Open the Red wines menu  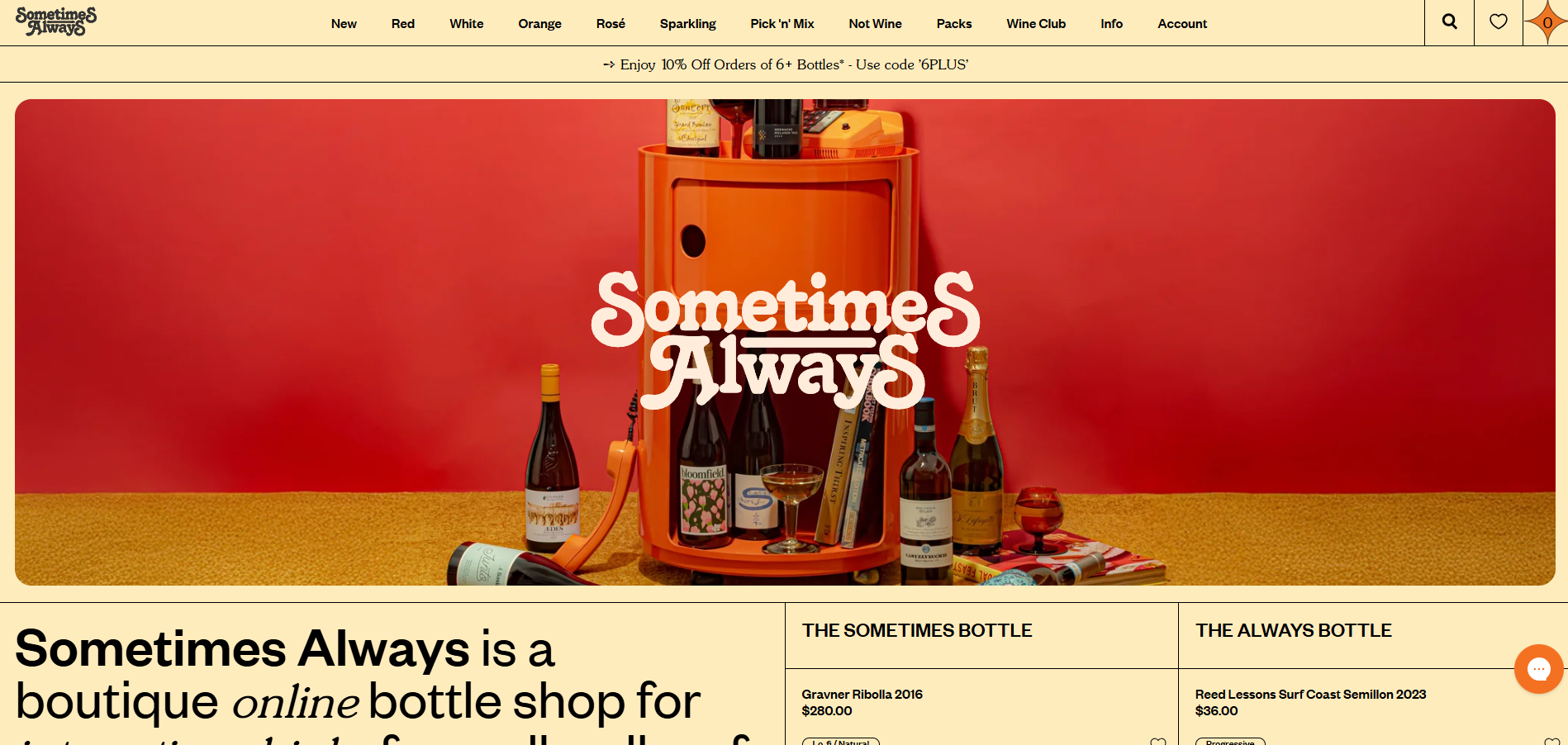[403, 24]
